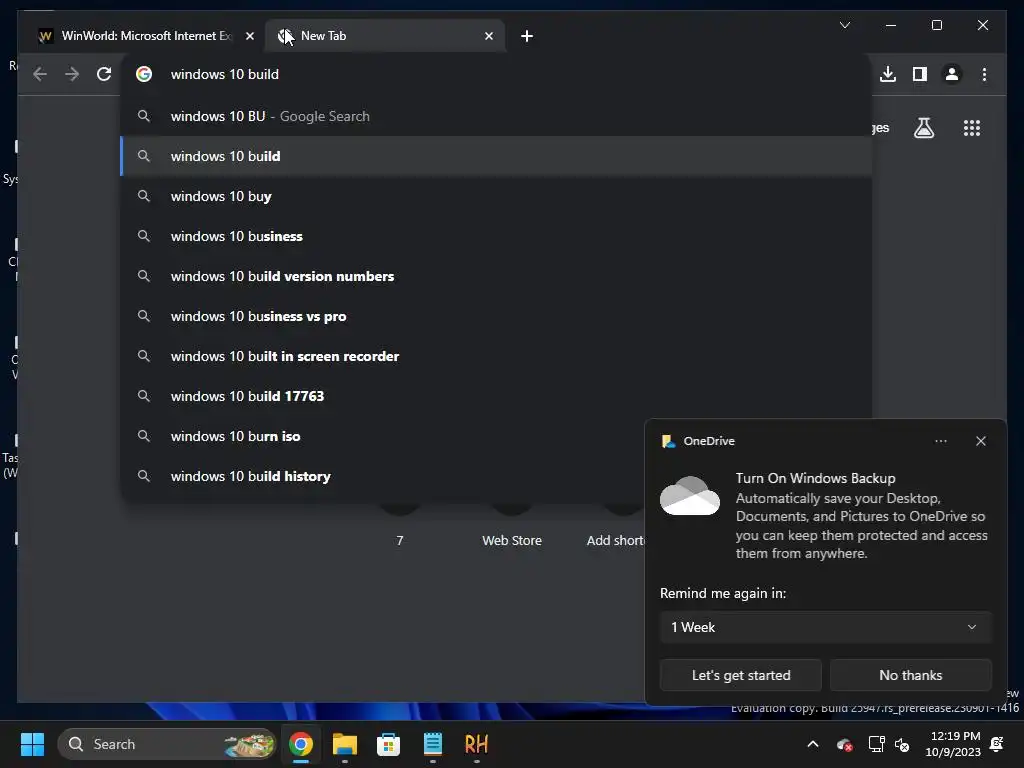Open the notification center bell icon

997,744
